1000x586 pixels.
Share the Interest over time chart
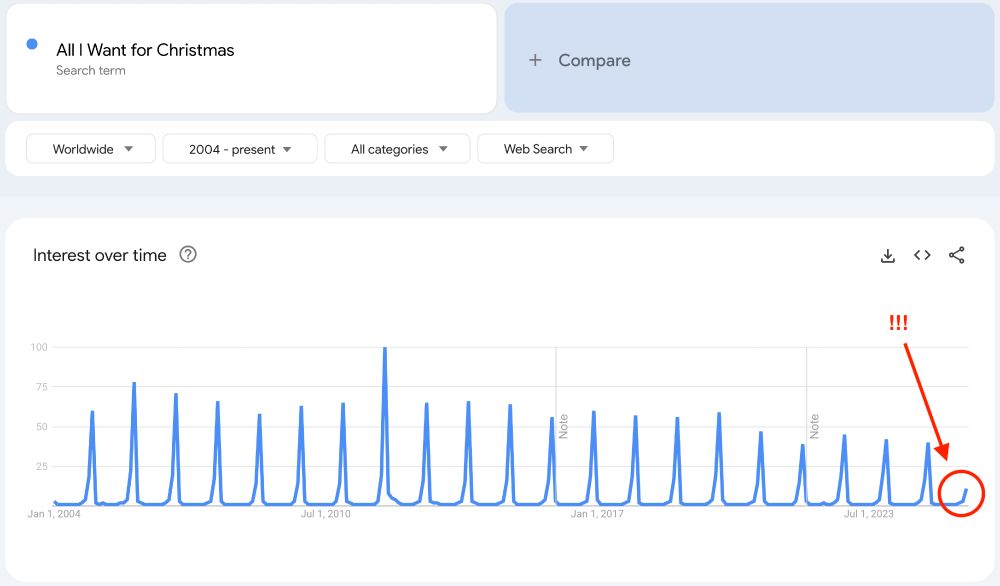coord(956,255)
